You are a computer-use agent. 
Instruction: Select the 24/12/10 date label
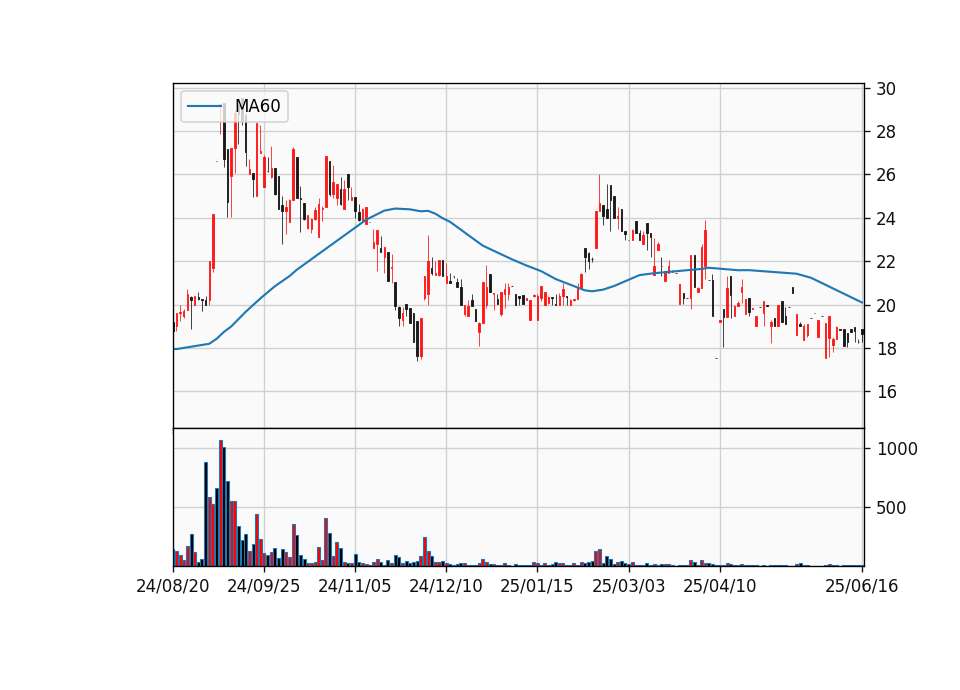coord(446,586)
